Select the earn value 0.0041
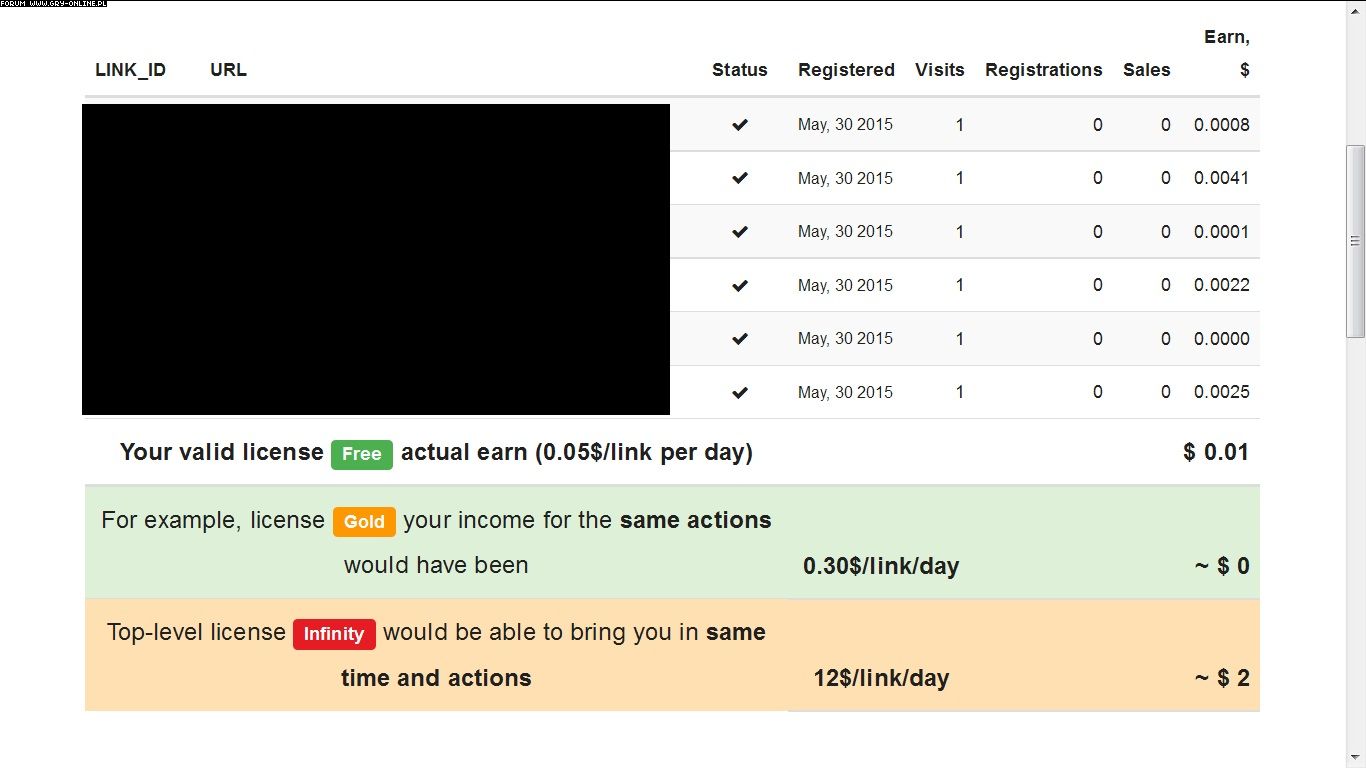 pyautogui.click(x=1222, y=178)
